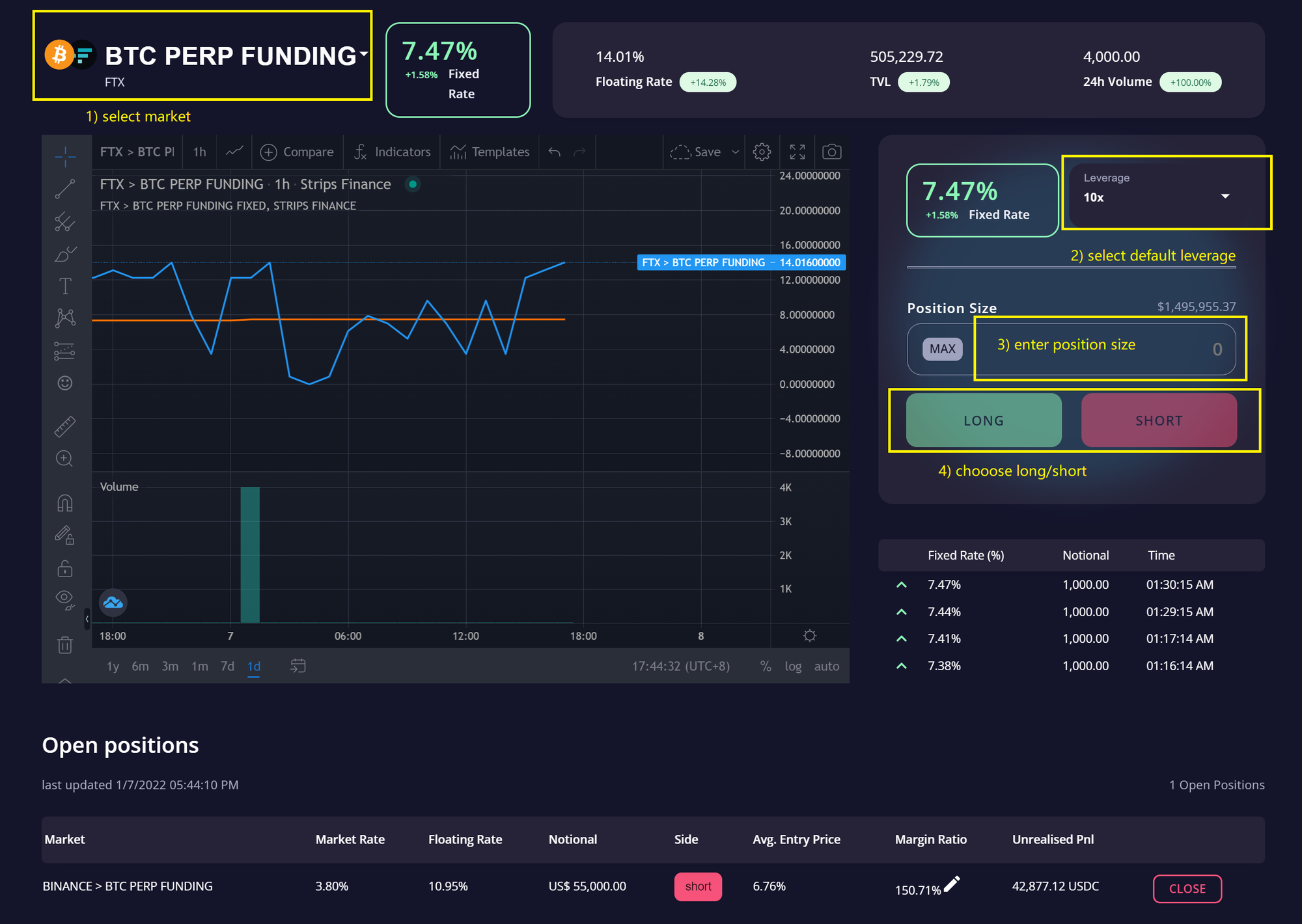Open the Leverage 10x dropdown
The width and height of the screenshot is (1302, 924).
click(1165, 195)
